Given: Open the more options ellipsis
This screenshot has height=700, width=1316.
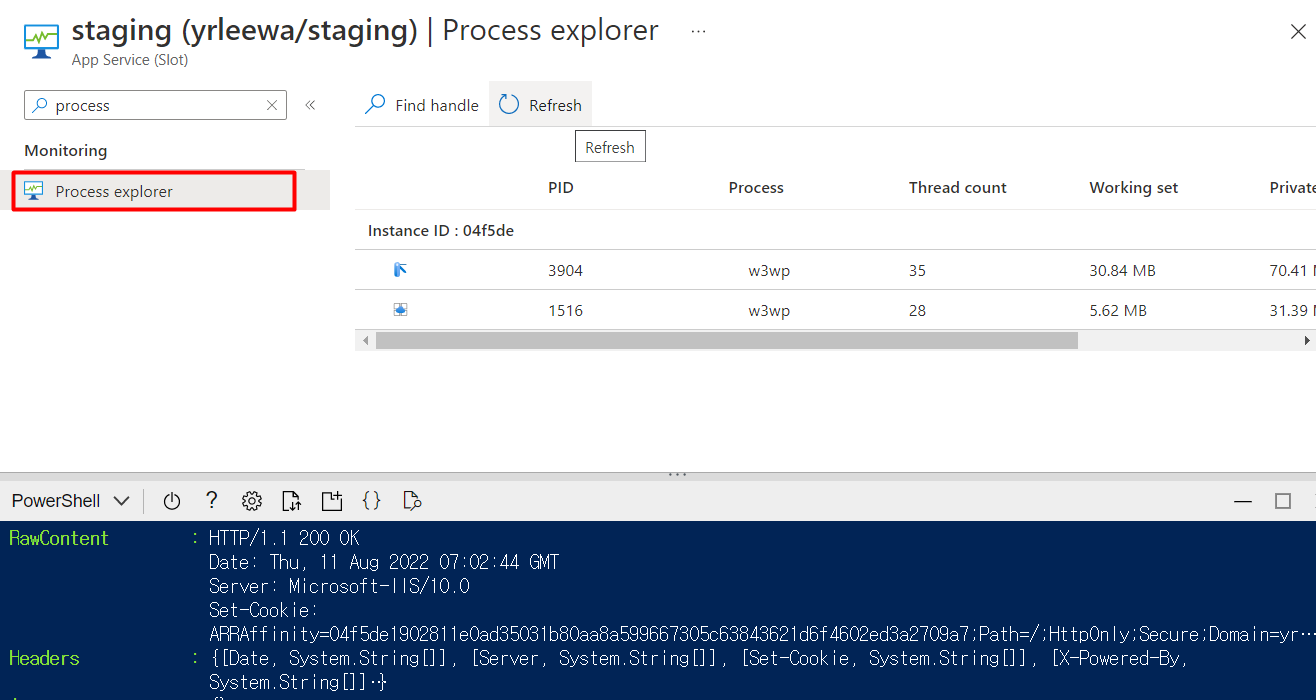Looking at the screenshot, I should pyautogui.click(x=698, y=31).
